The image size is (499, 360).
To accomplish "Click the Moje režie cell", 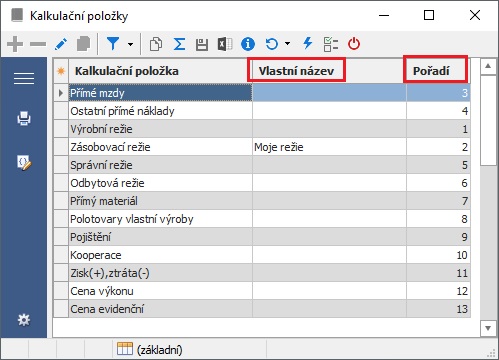I will (x=329, y=147).
